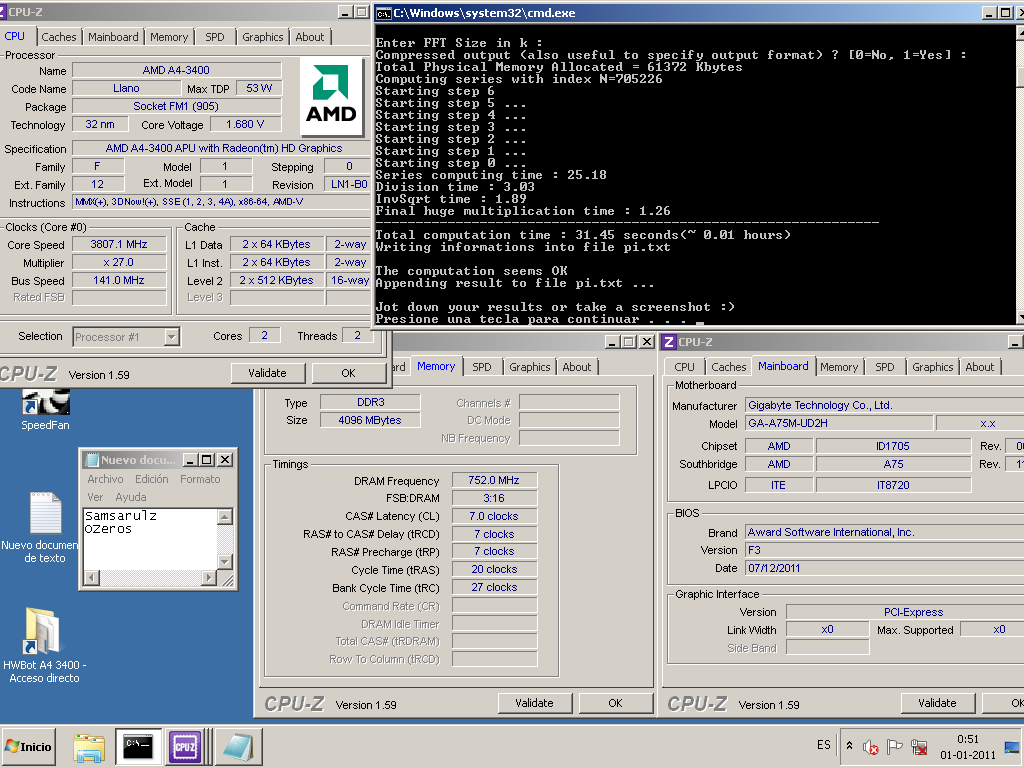Viewport: 1024px width, 768px height.
Task: Open the Ver menu in Notepad
Action: [95, 497]
